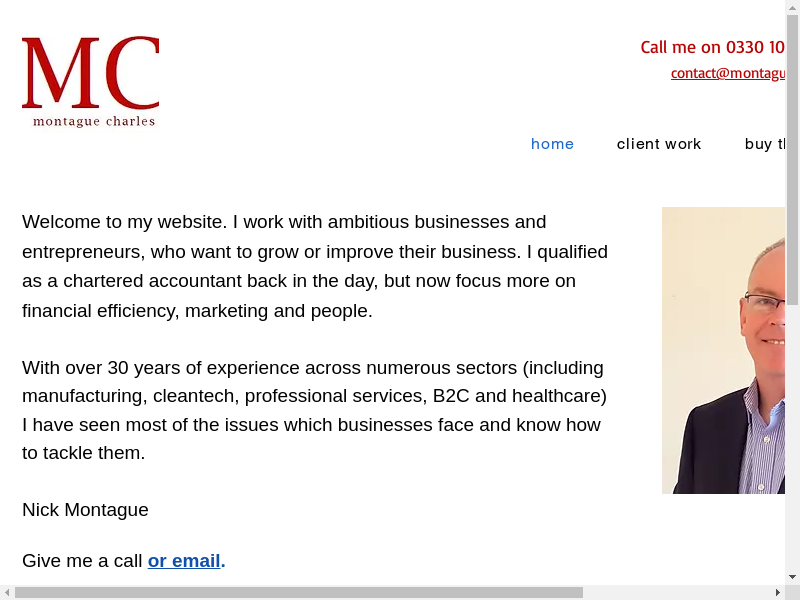Viewport: 800px width, 600px height.
Task: Click the horizontal scrollbar right arrow
Action: pos(777,592)
